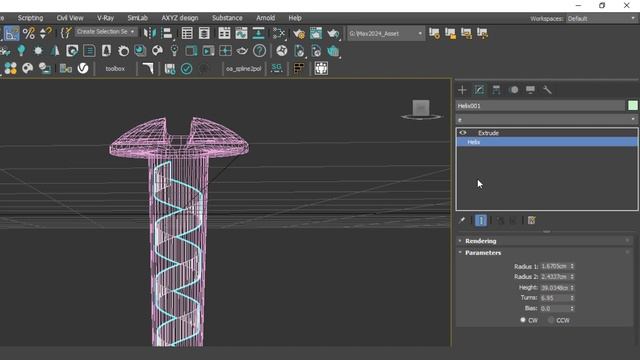Open the Civil View menu

click(x=70, y=18)
